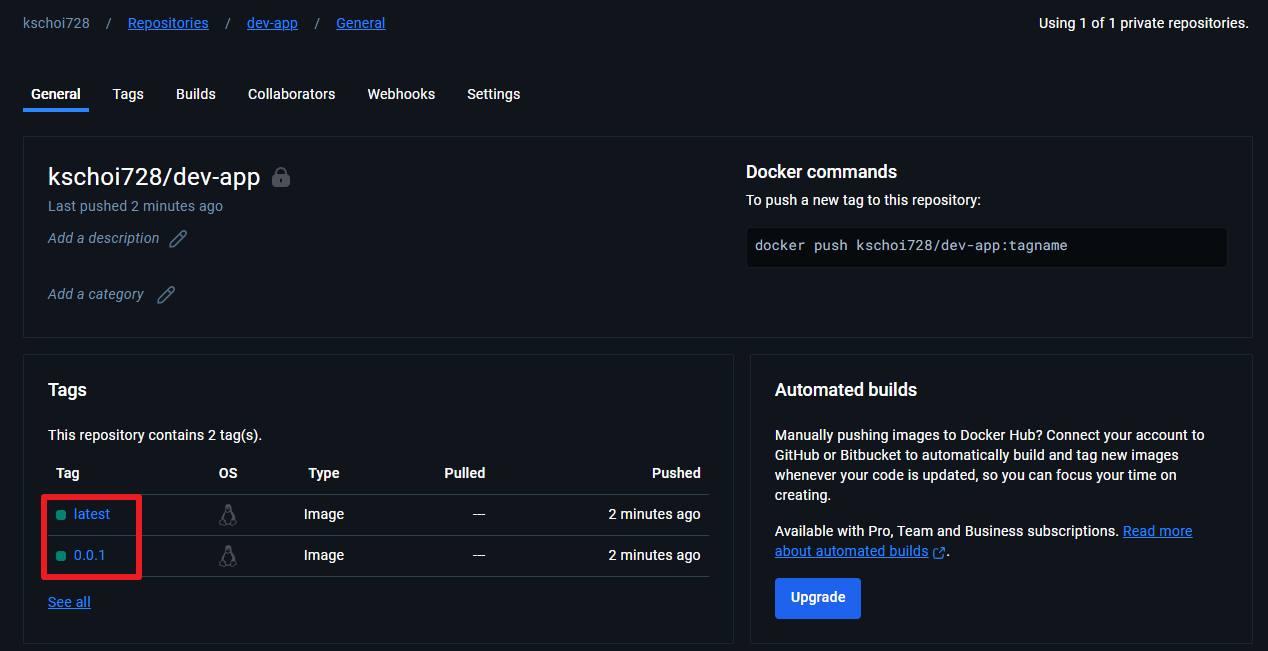Click This repository contains 2 tag(s) text
Image resolution: width=1268 pixels, height=651 pixels.
pyautogui.click(x=155, y=436)
